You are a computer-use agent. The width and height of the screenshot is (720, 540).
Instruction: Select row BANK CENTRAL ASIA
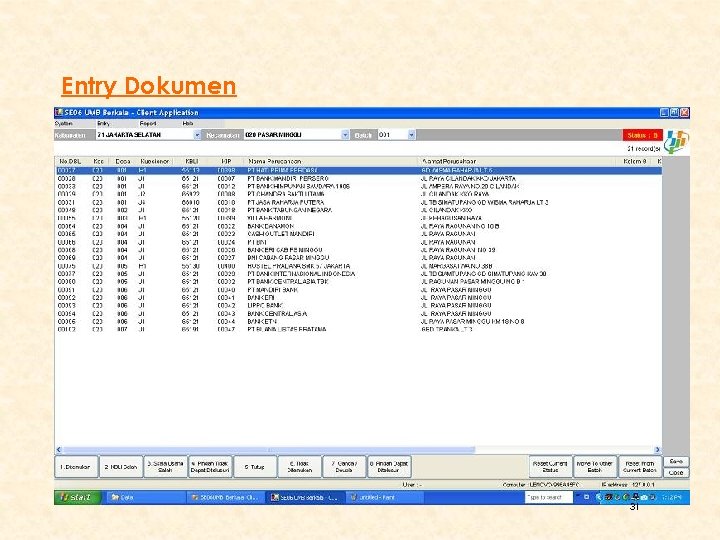[x=359, y=314]
